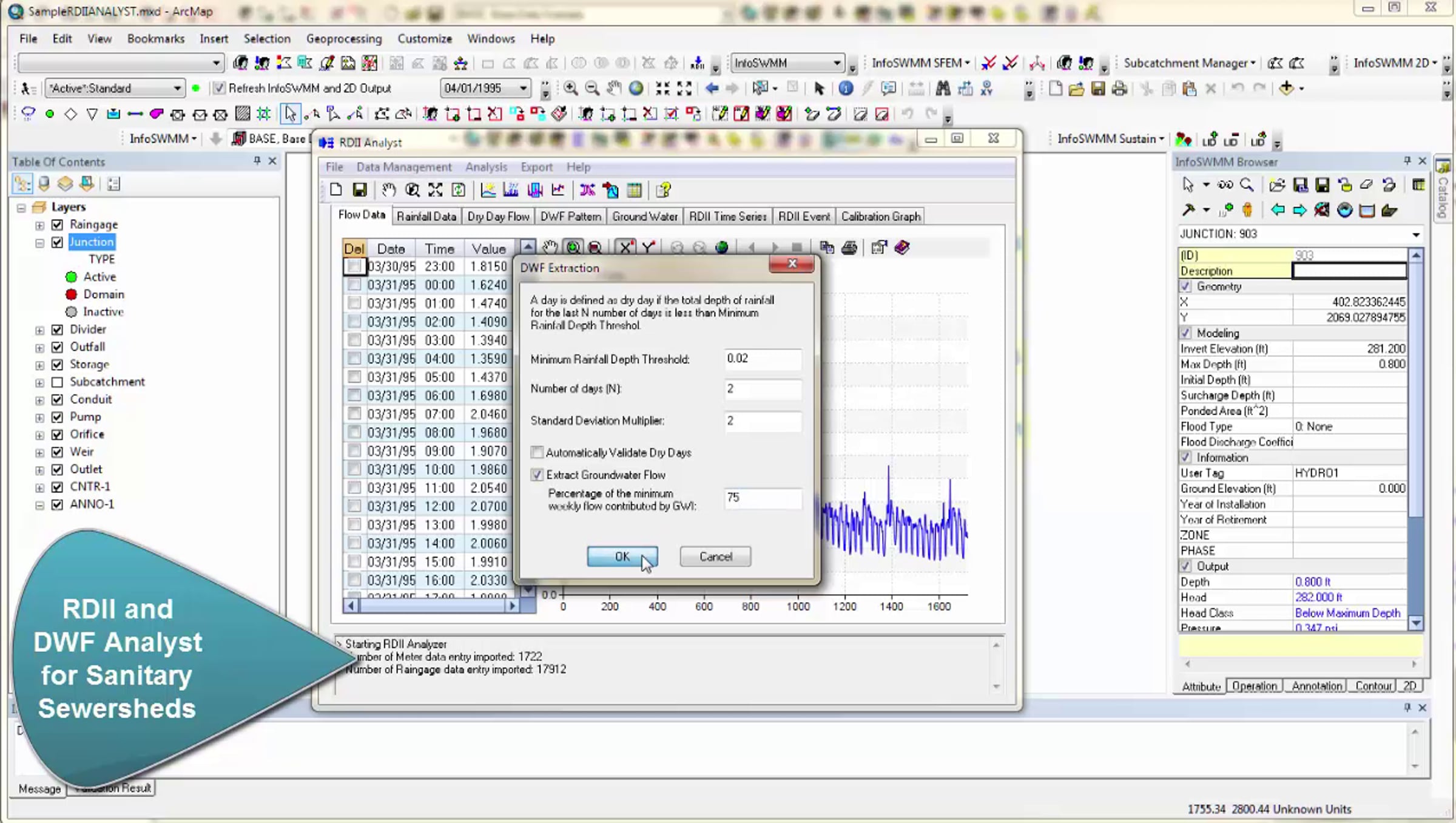Uncheck the Pump layer checkbox
The height and width of the screenshot is (823, 1456).
click(x=58, y=417)
